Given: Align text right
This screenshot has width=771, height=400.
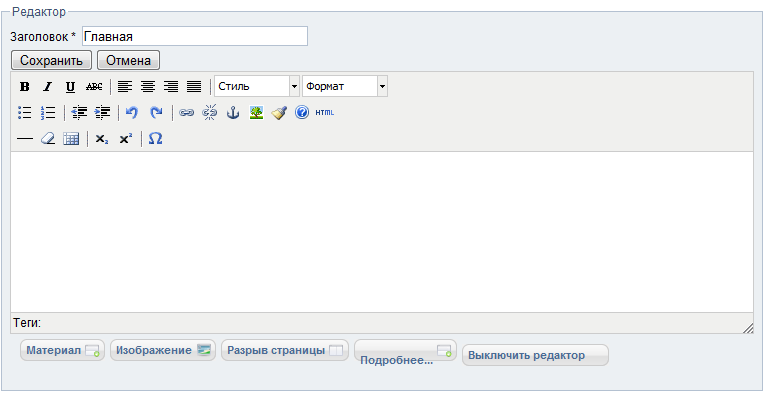Looking at the screenshot, I should pos(171,87).
